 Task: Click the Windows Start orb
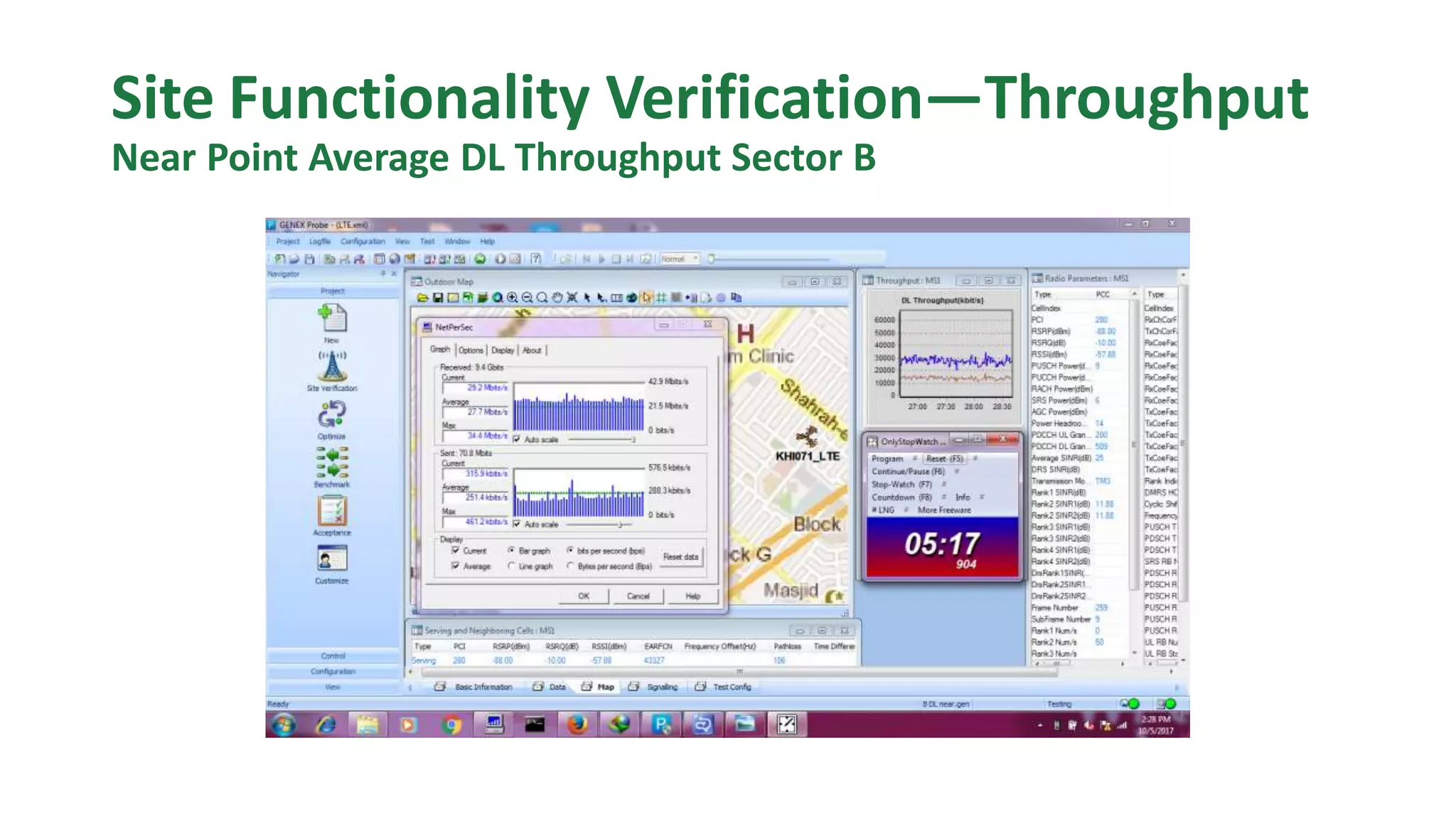(x=284, y=724)
